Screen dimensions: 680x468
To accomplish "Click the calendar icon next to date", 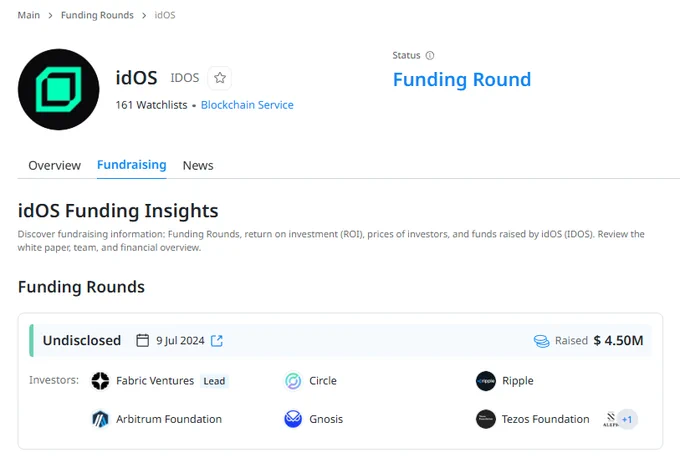I will (x=142, y=340).
